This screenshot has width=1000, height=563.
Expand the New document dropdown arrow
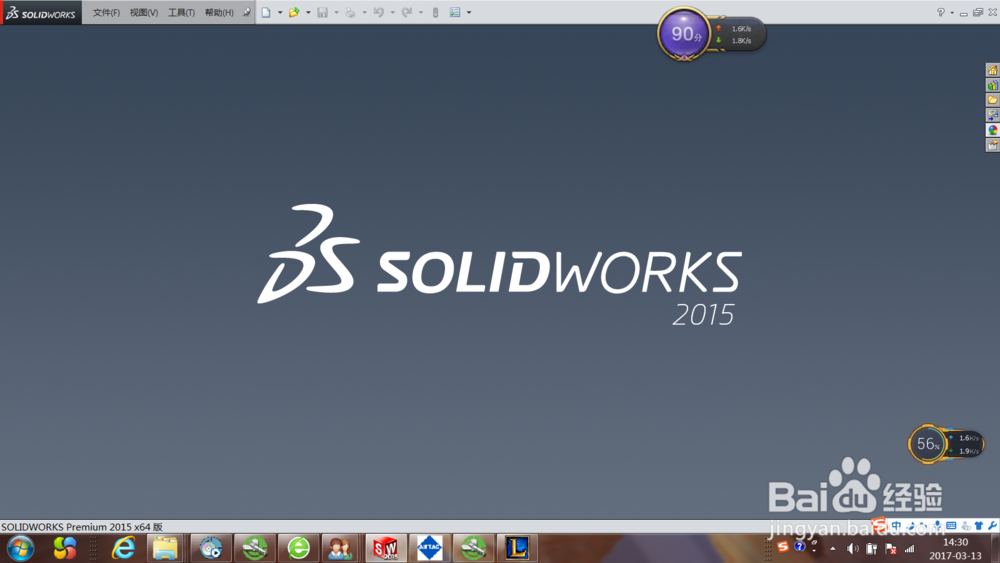(280, 12)
